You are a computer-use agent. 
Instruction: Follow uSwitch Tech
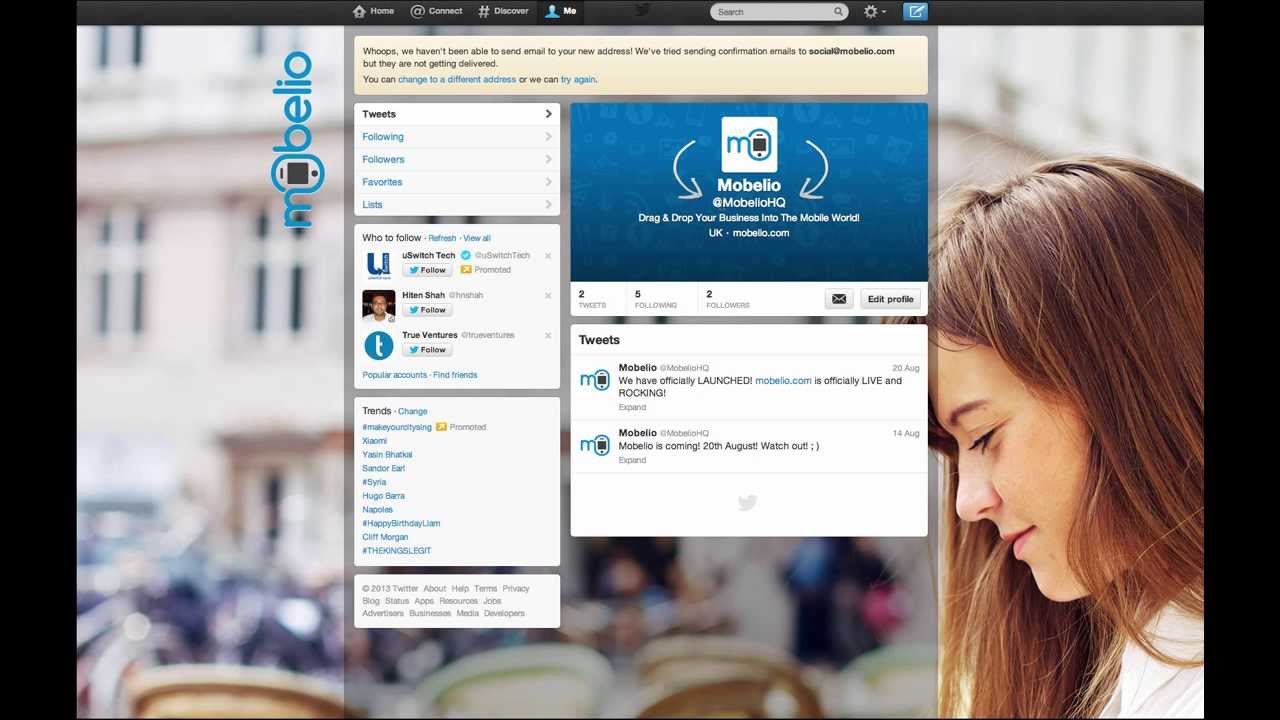pos(427,270)
